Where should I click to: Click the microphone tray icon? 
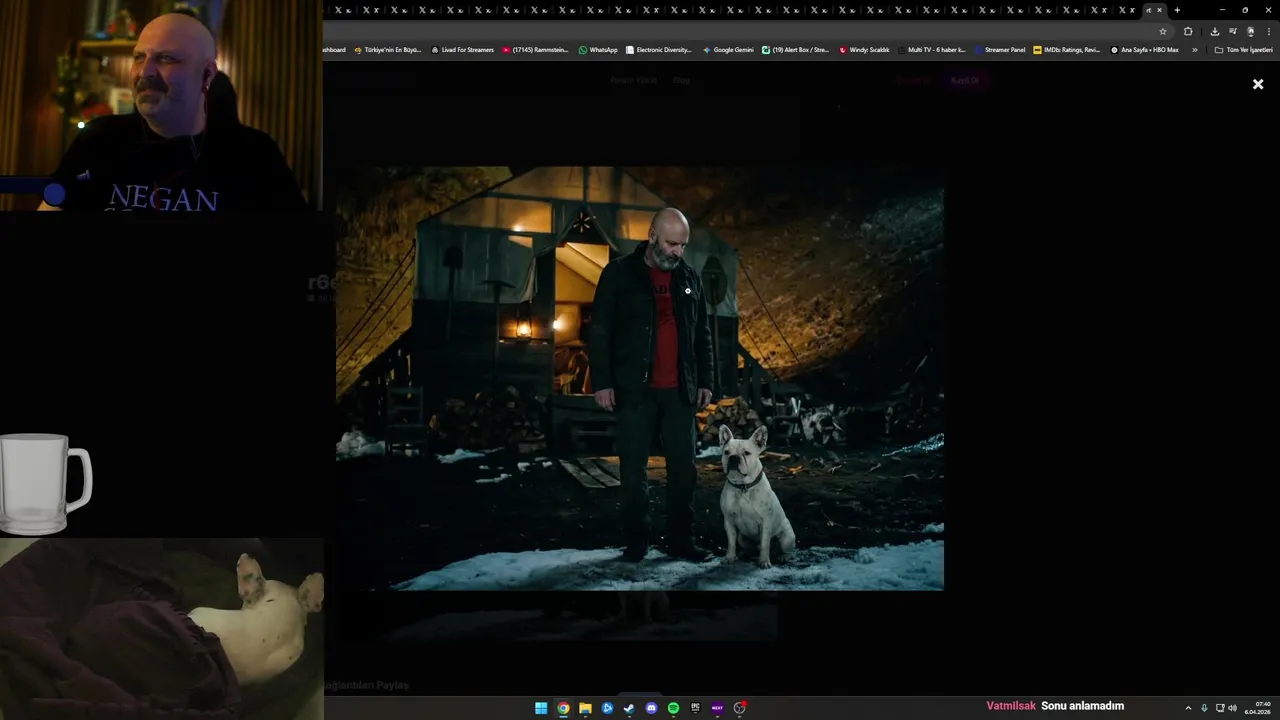[1204, 708]
